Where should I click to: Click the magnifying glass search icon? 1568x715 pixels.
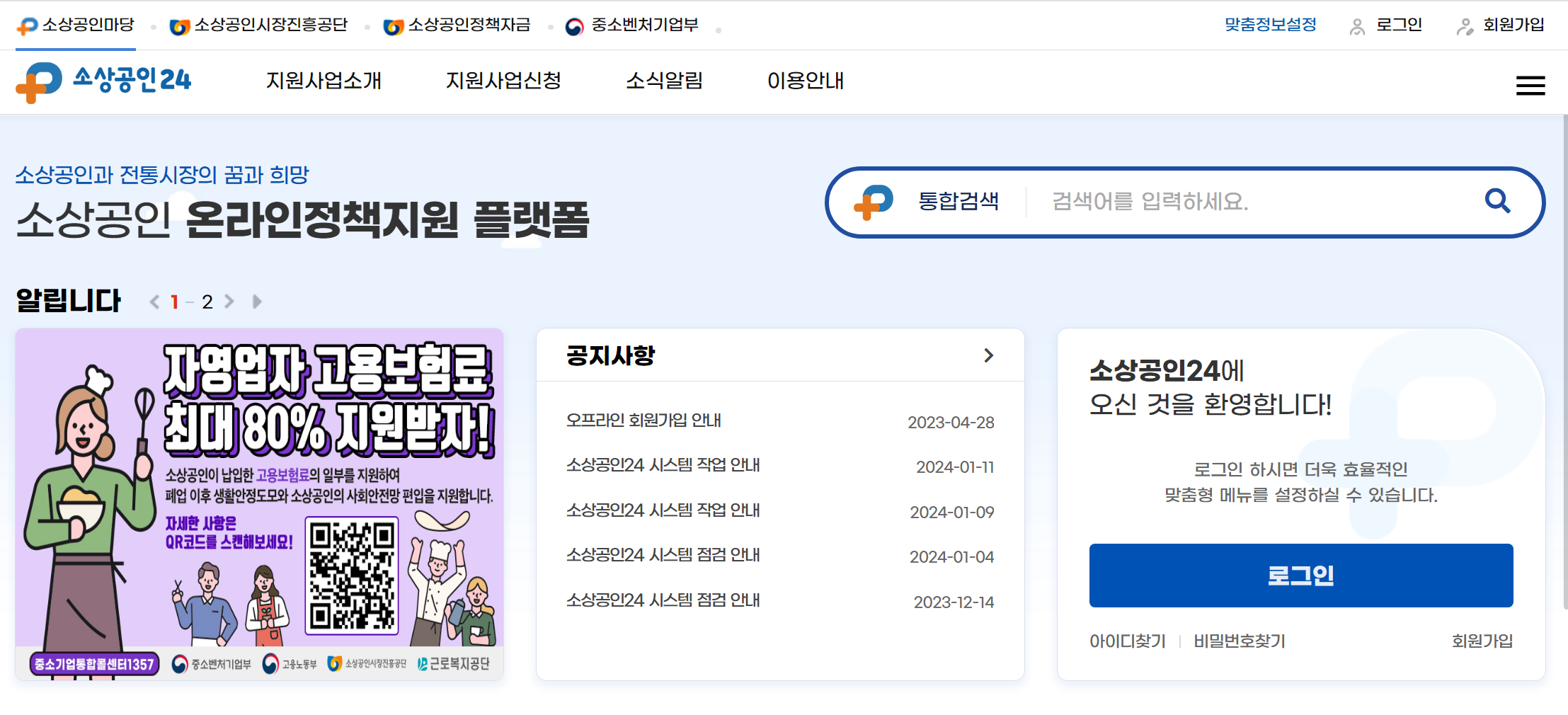pos(1497,201)
